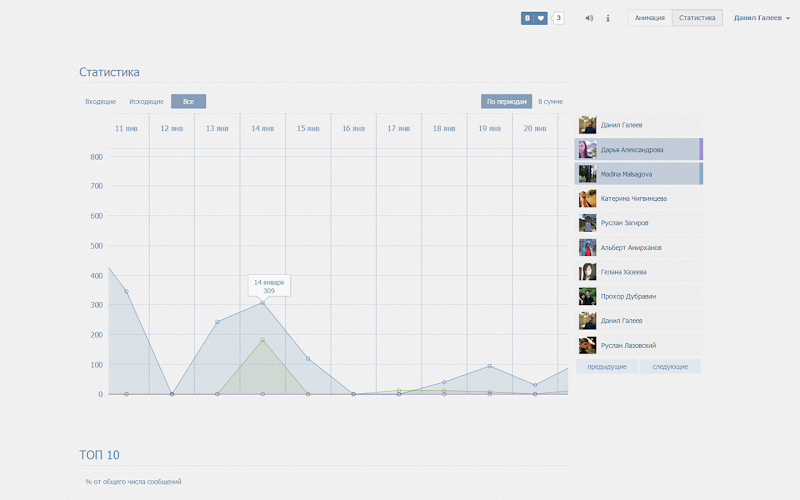Show only Входящие messages

pos(101,102)
